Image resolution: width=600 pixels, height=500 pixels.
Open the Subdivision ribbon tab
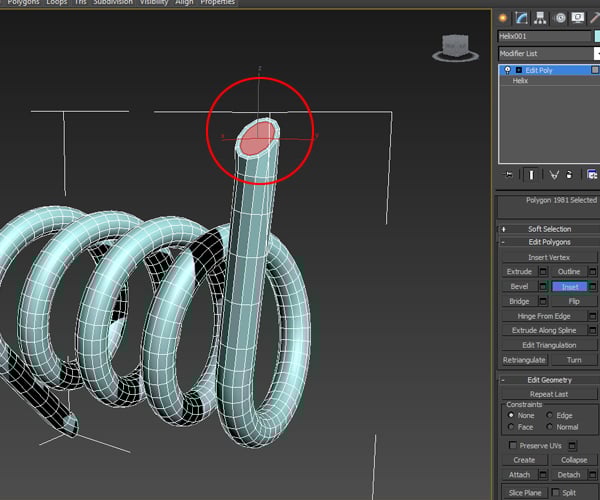pyautogui.click(x=112, y=3)
